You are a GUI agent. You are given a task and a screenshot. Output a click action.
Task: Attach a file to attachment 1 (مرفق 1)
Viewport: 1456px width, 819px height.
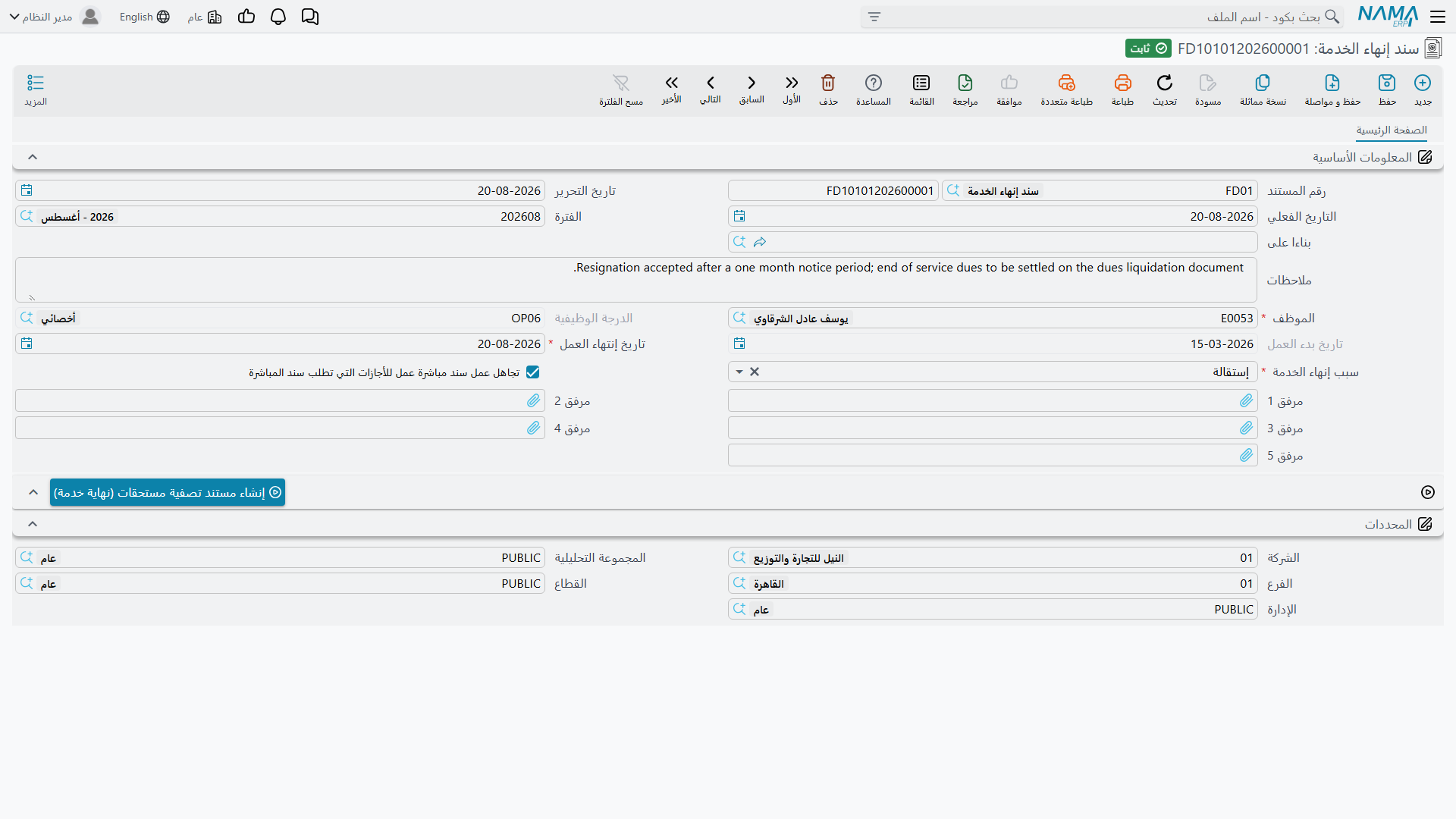[1247, 400]
